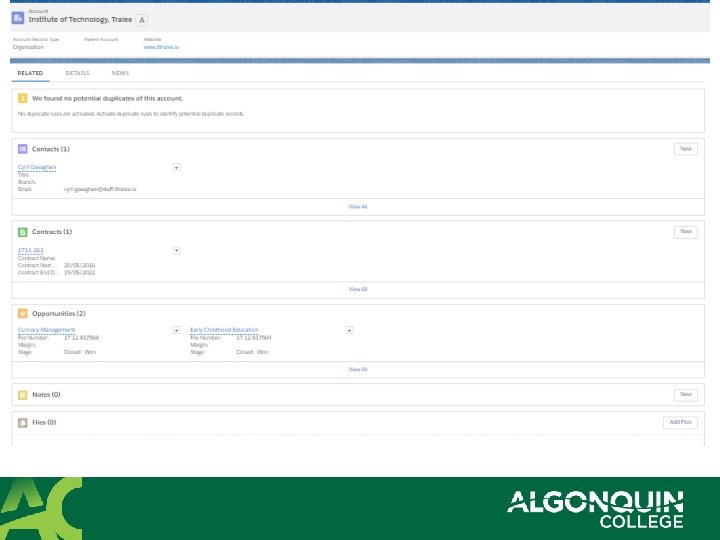
Task: Click View All under Opportunities
Action: (x=358, y=370)
